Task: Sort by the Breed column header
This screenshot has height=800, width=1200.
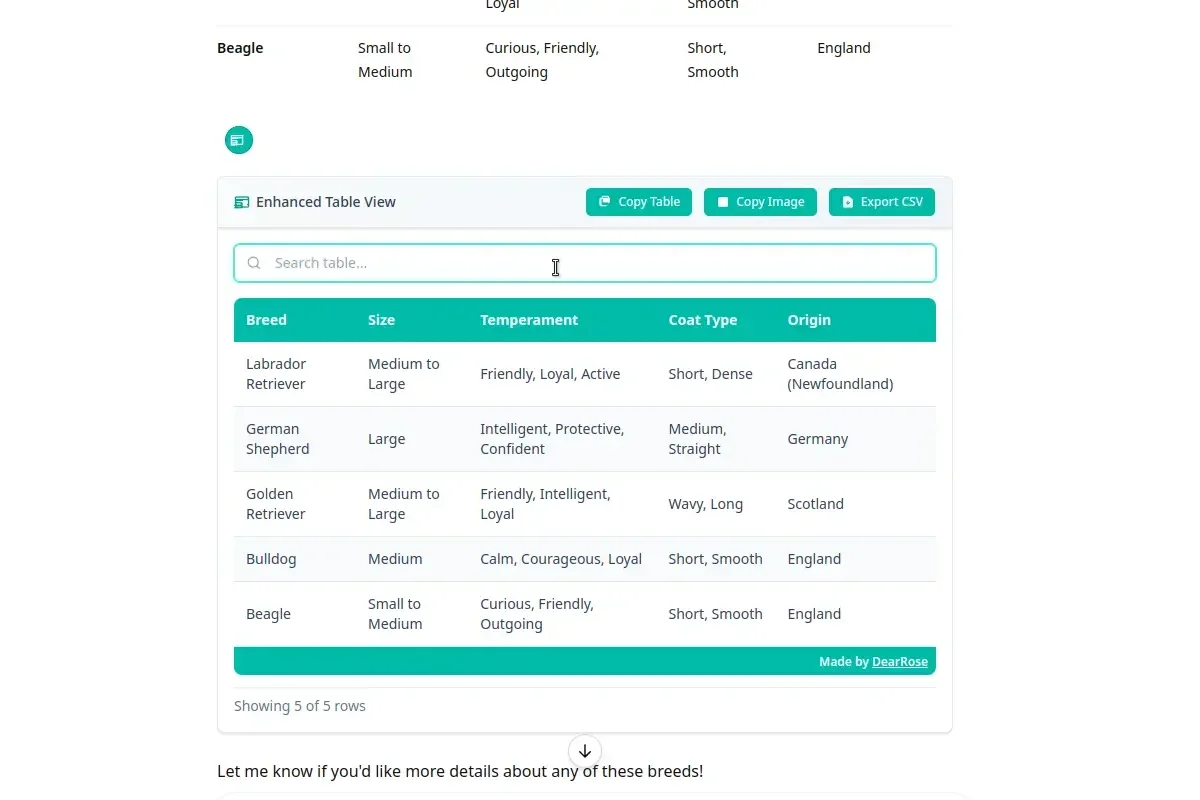Action: (x=266, y=320)
